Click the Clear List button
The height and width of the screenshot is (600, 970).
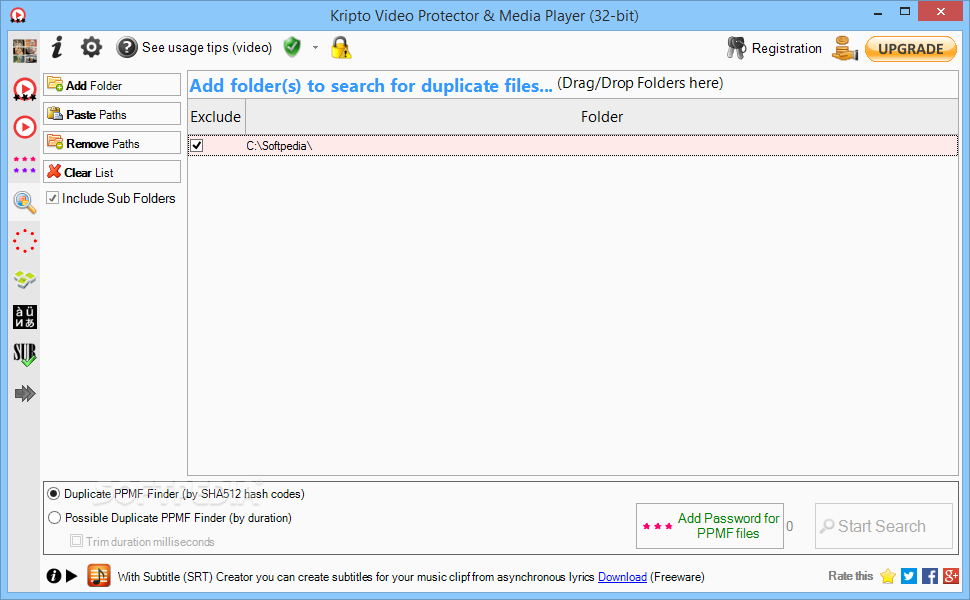click(112, 173)
